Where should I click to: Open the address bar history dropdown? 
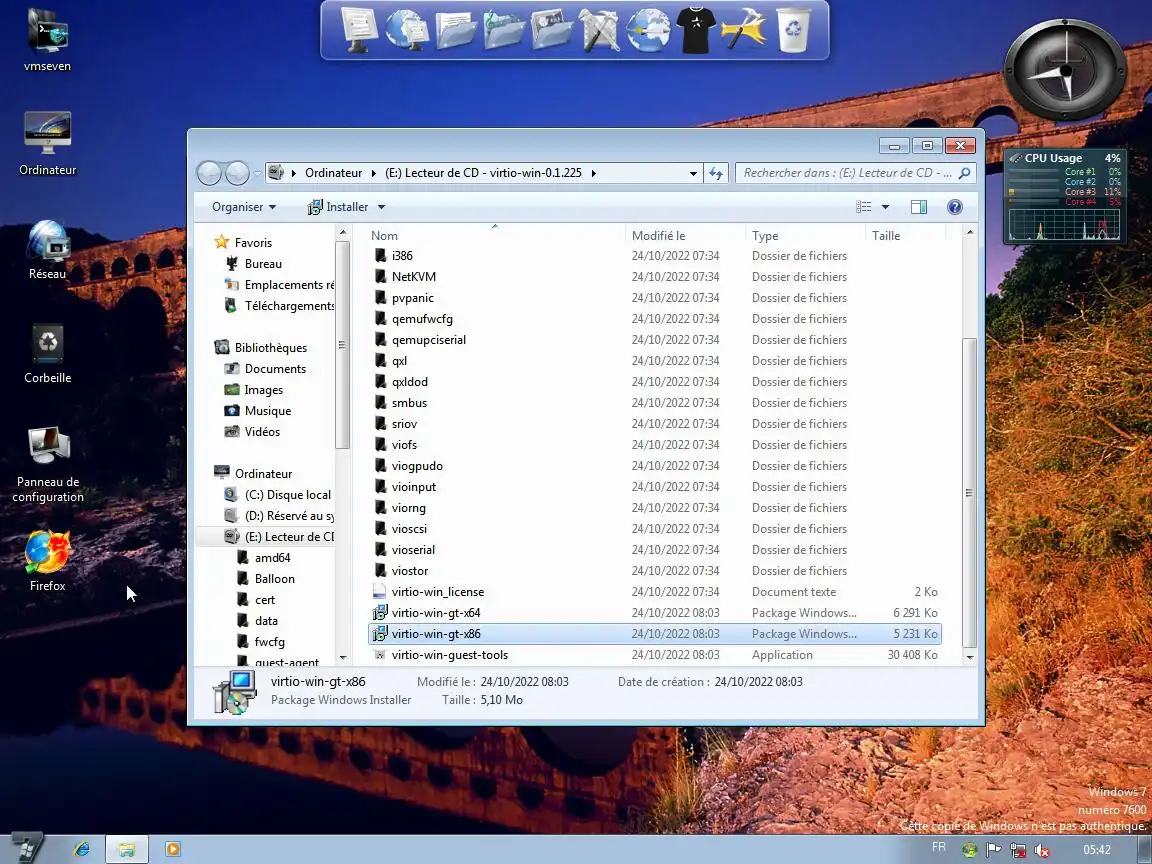click(693, 173)
